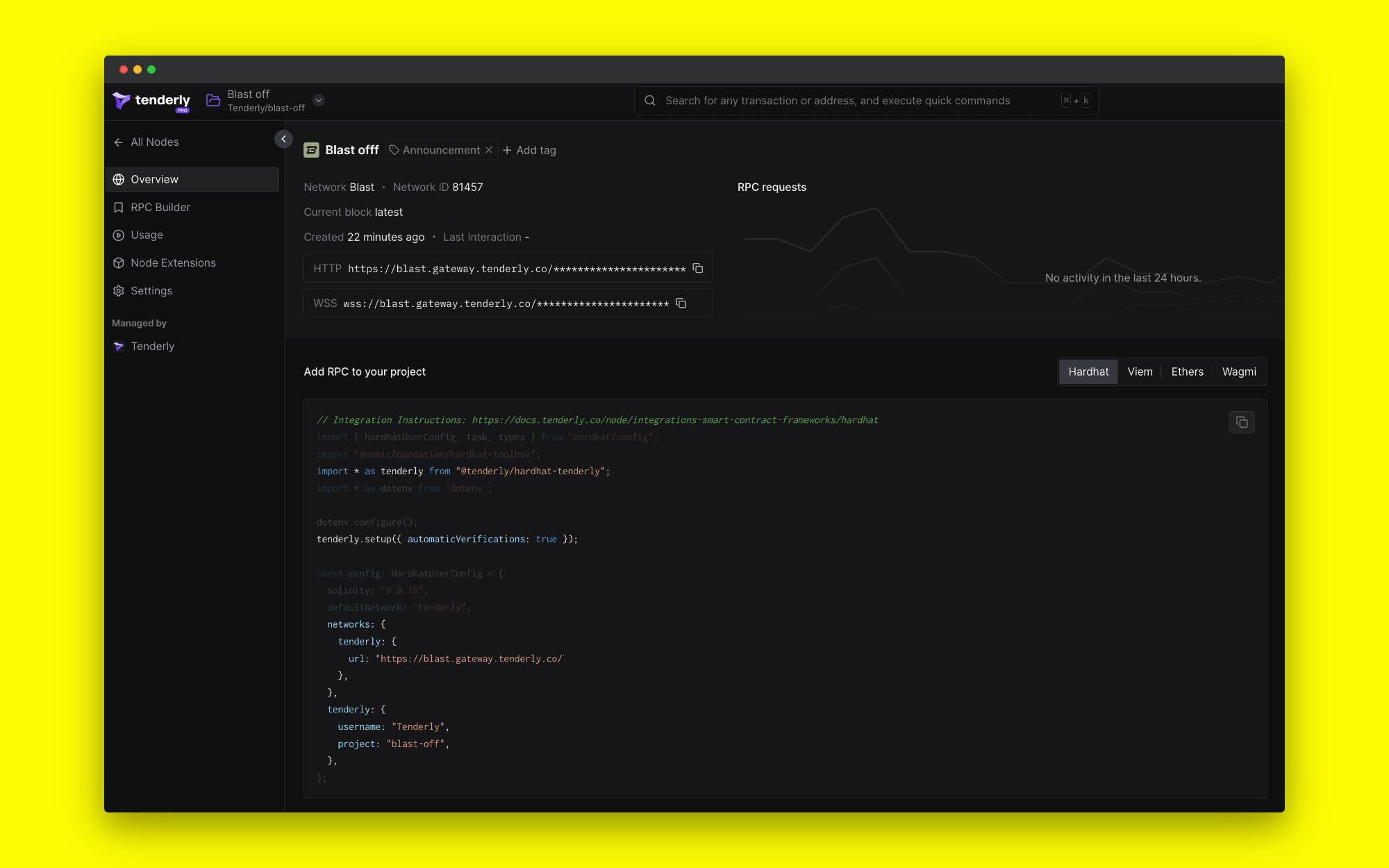Viewport: 1389px width, 868px height.
Task: Expand the project switcher dropdown
Action: (319, 100)
